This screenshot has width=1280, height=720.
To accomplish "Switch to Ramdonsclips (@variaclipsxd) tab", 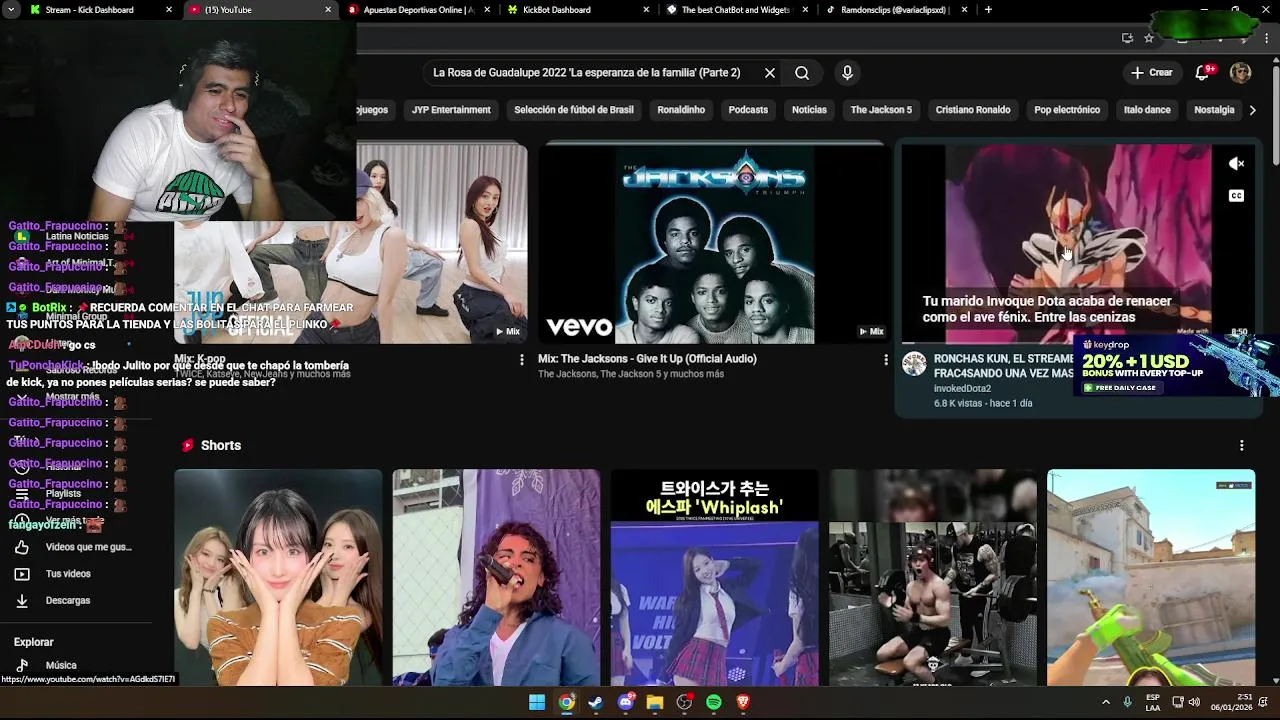I will 896,10.
